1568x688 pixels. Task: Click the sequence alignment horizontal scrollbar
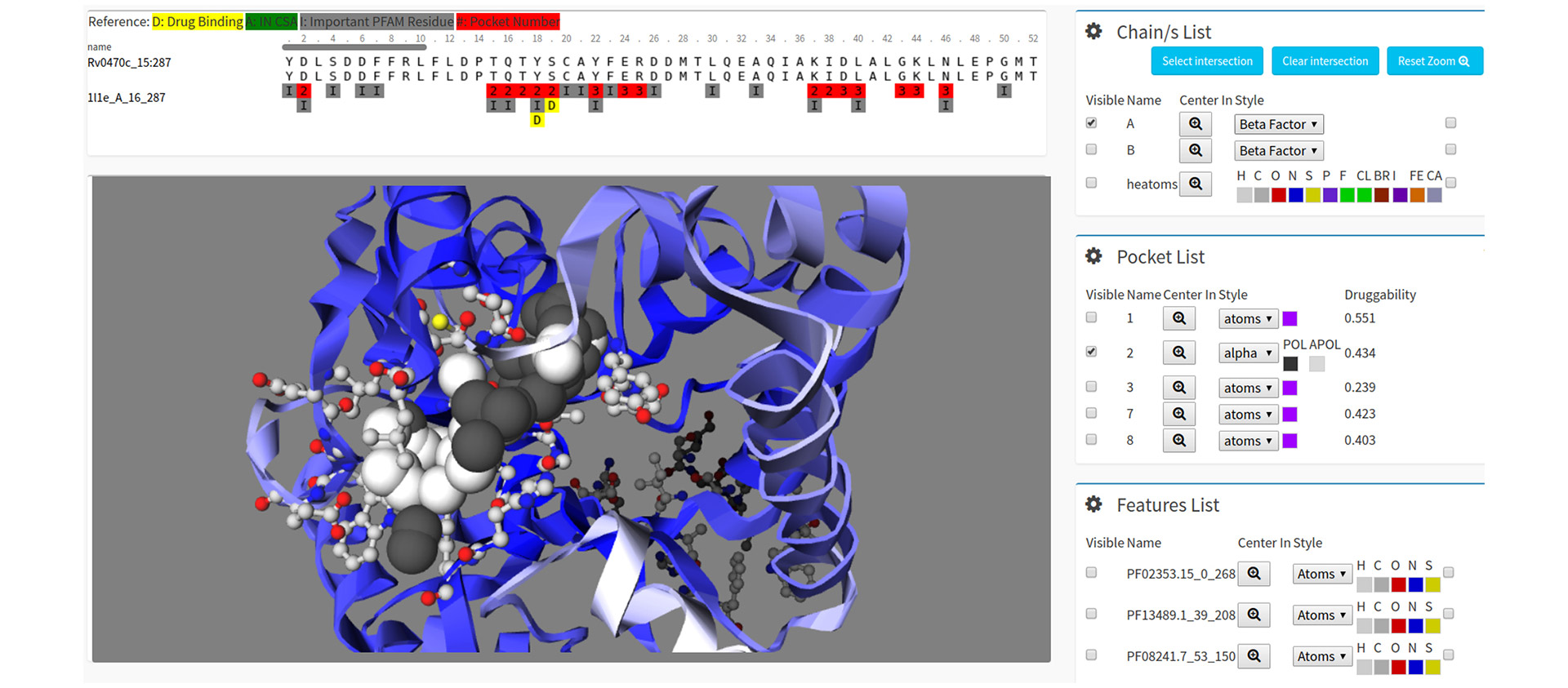[354, 47]
